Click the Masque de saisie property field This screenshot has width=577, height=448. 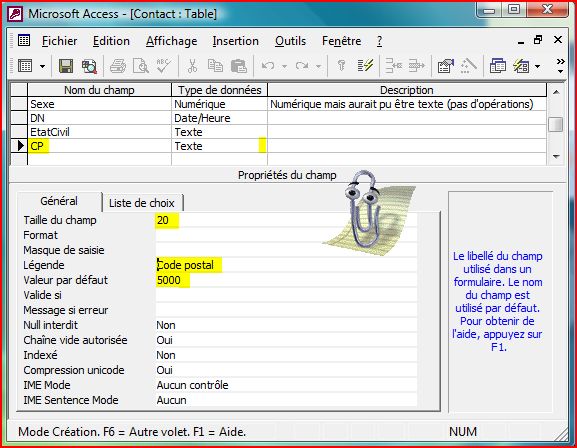point(286,250)
